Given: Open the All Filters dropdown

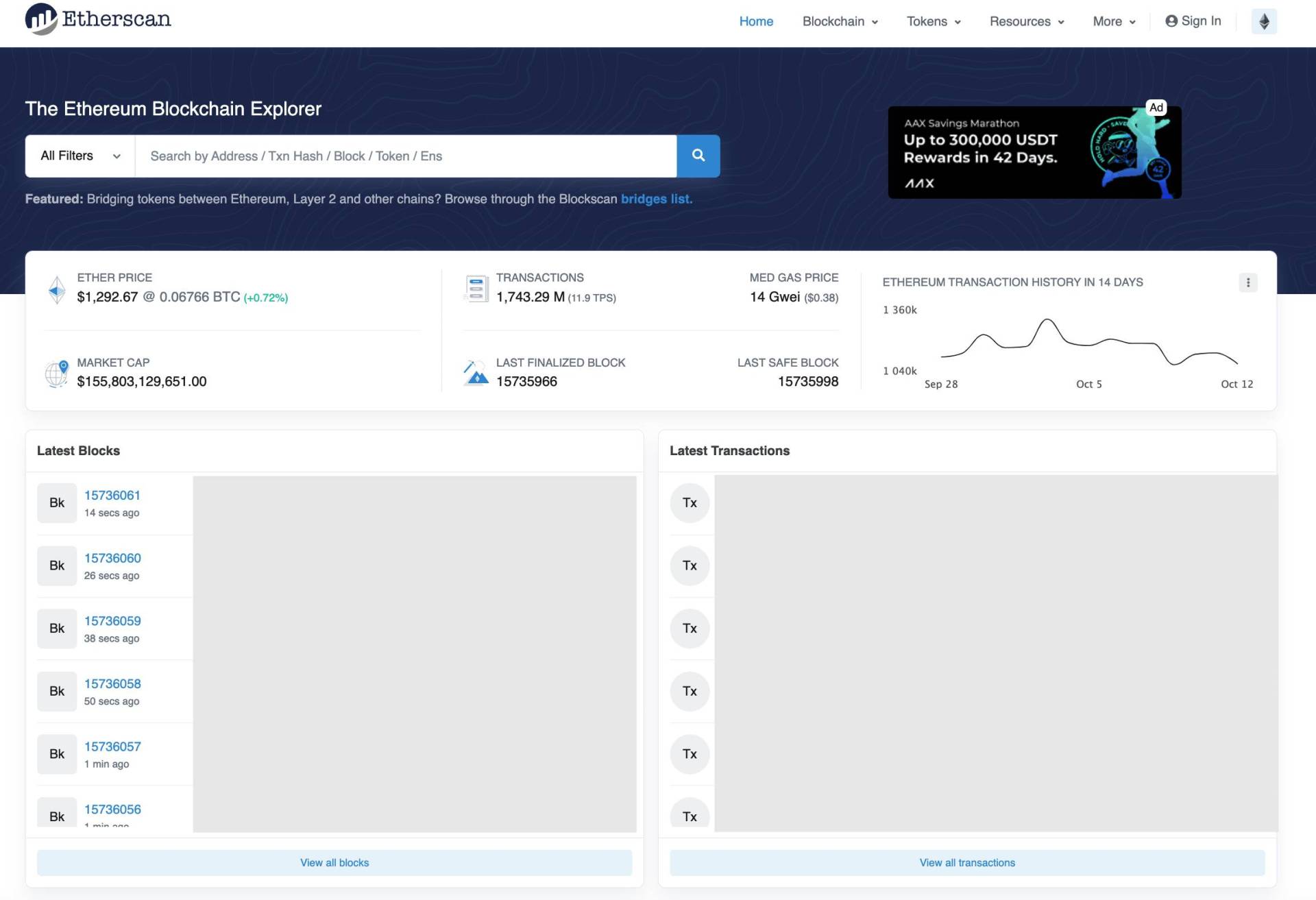Looking at the screenshot, I should (79, 156).
